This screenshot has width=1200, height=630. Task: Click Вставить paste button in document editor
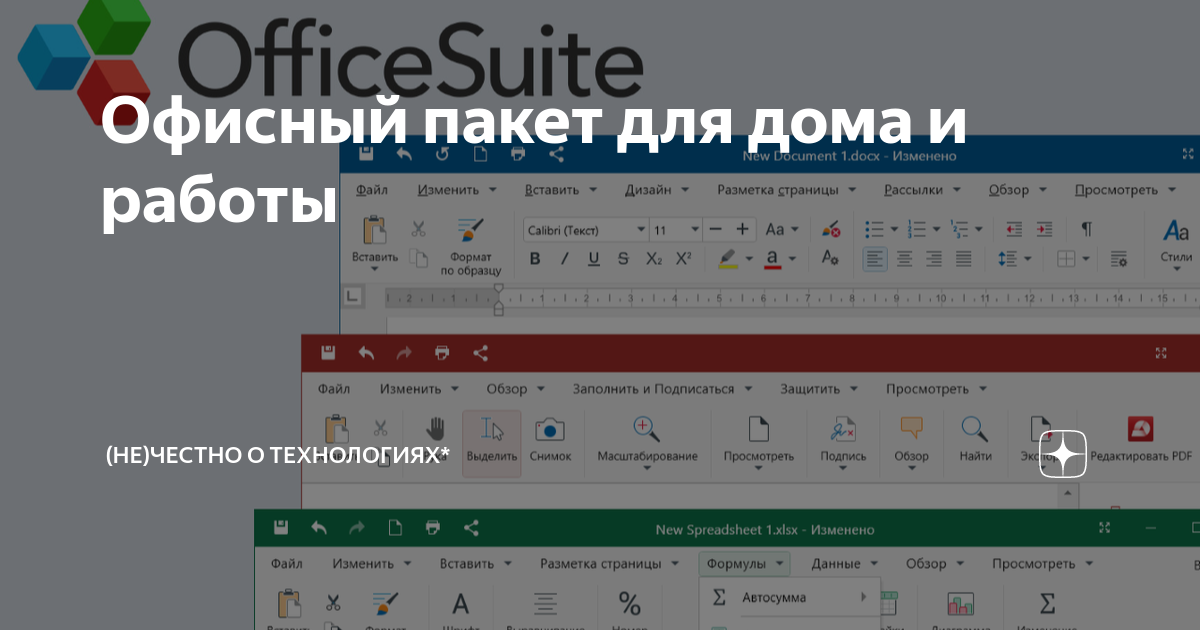pos(375,244)
